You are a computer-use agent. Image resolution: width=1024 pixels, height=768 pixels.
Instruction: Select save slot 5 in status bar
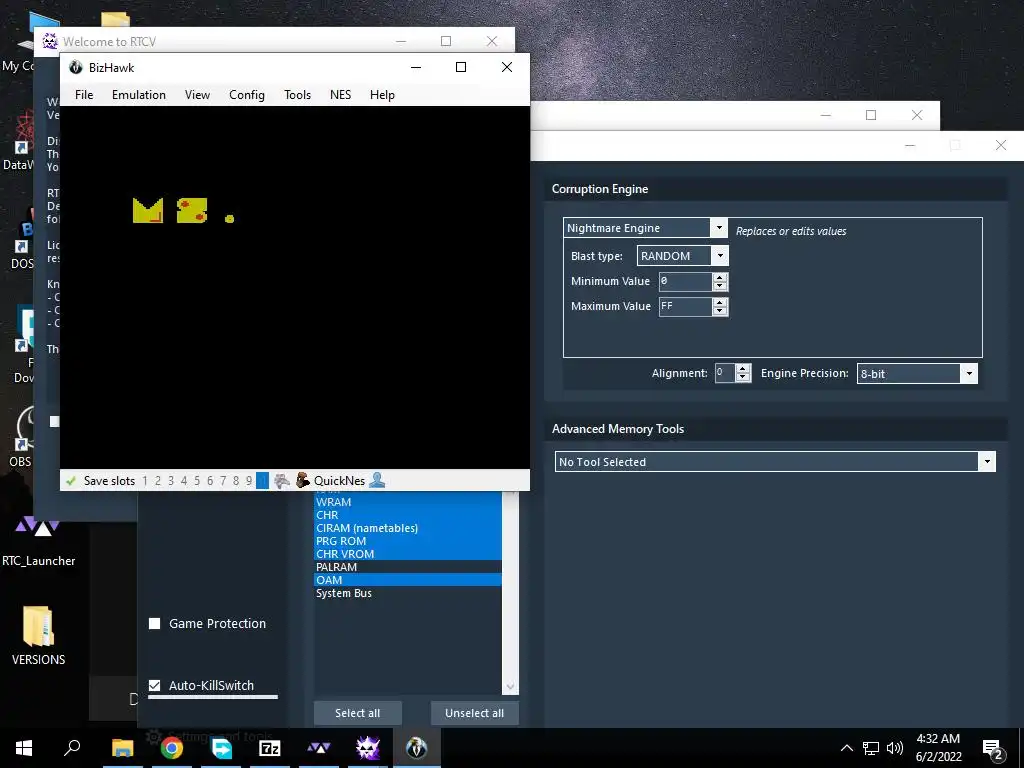pos(197,481)
